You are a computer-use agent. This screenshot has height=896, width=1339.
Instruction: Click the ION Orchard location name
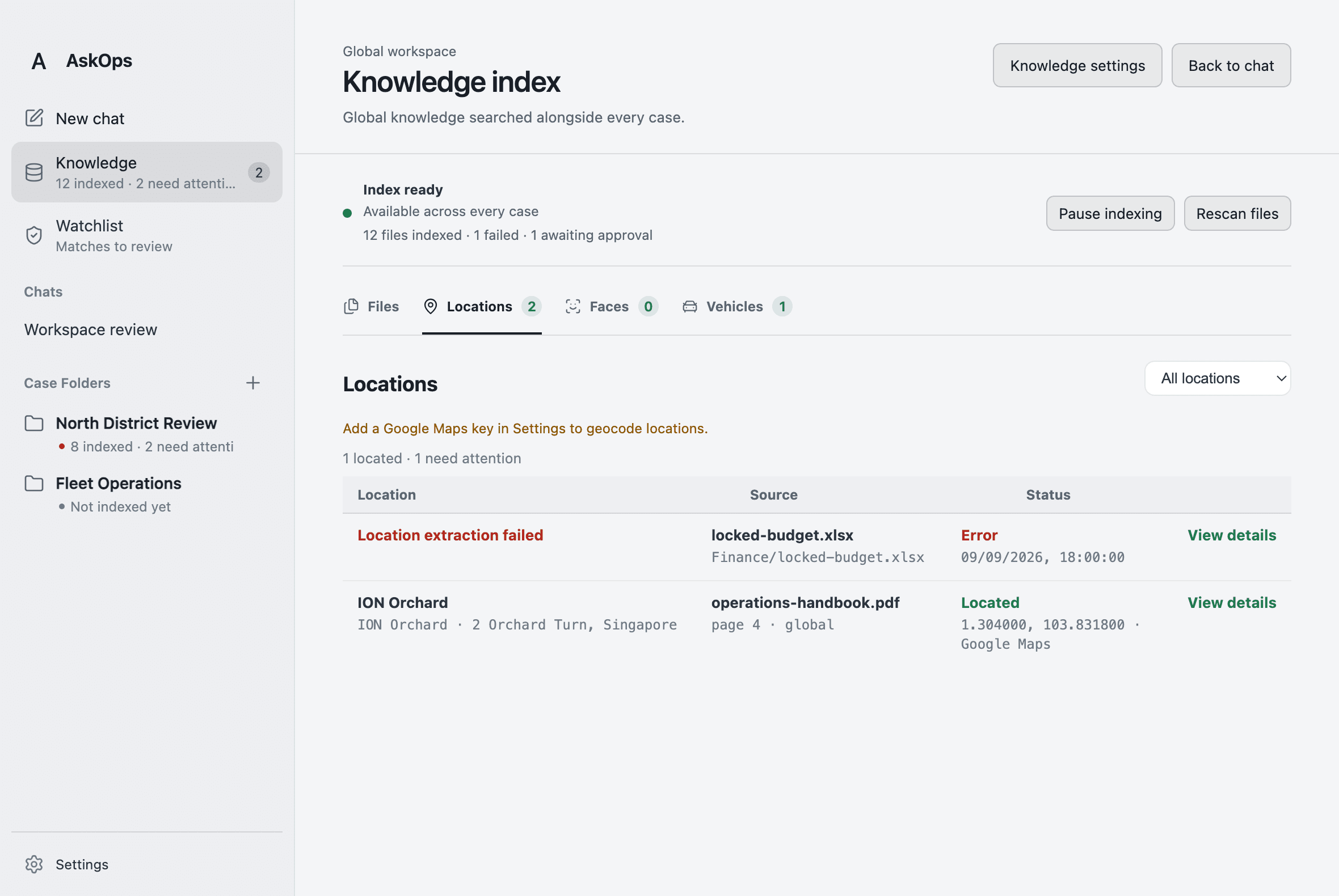click(x=402, y=603)
